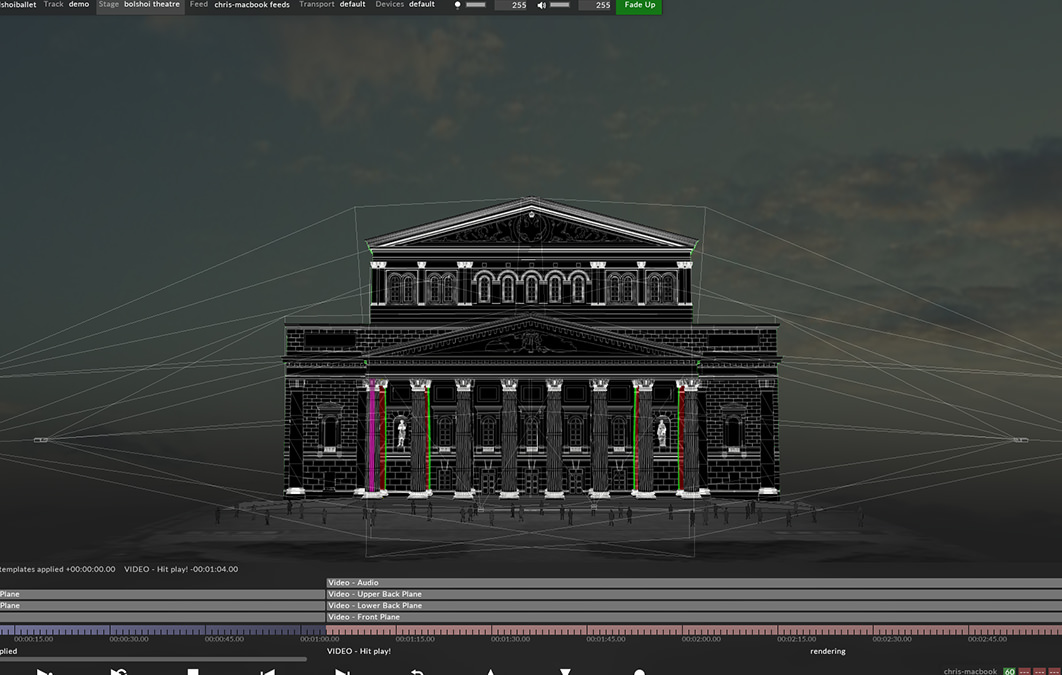
Task: Select the left projector in stage view
Action: click(41, 440)
